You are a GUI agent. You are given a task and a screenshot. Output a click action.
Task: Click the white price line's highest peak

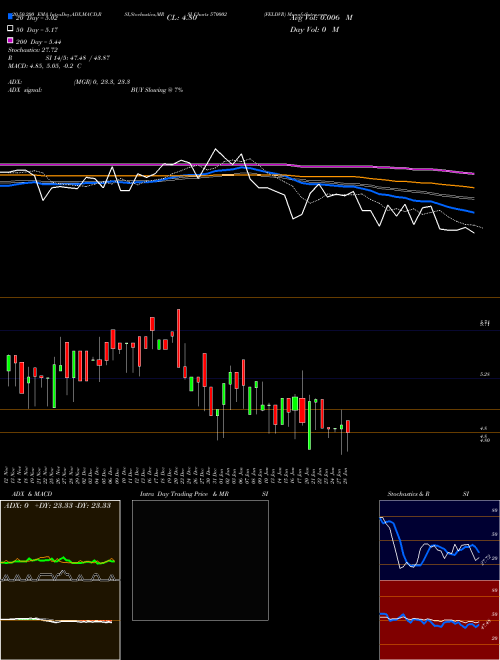point(216,149)
